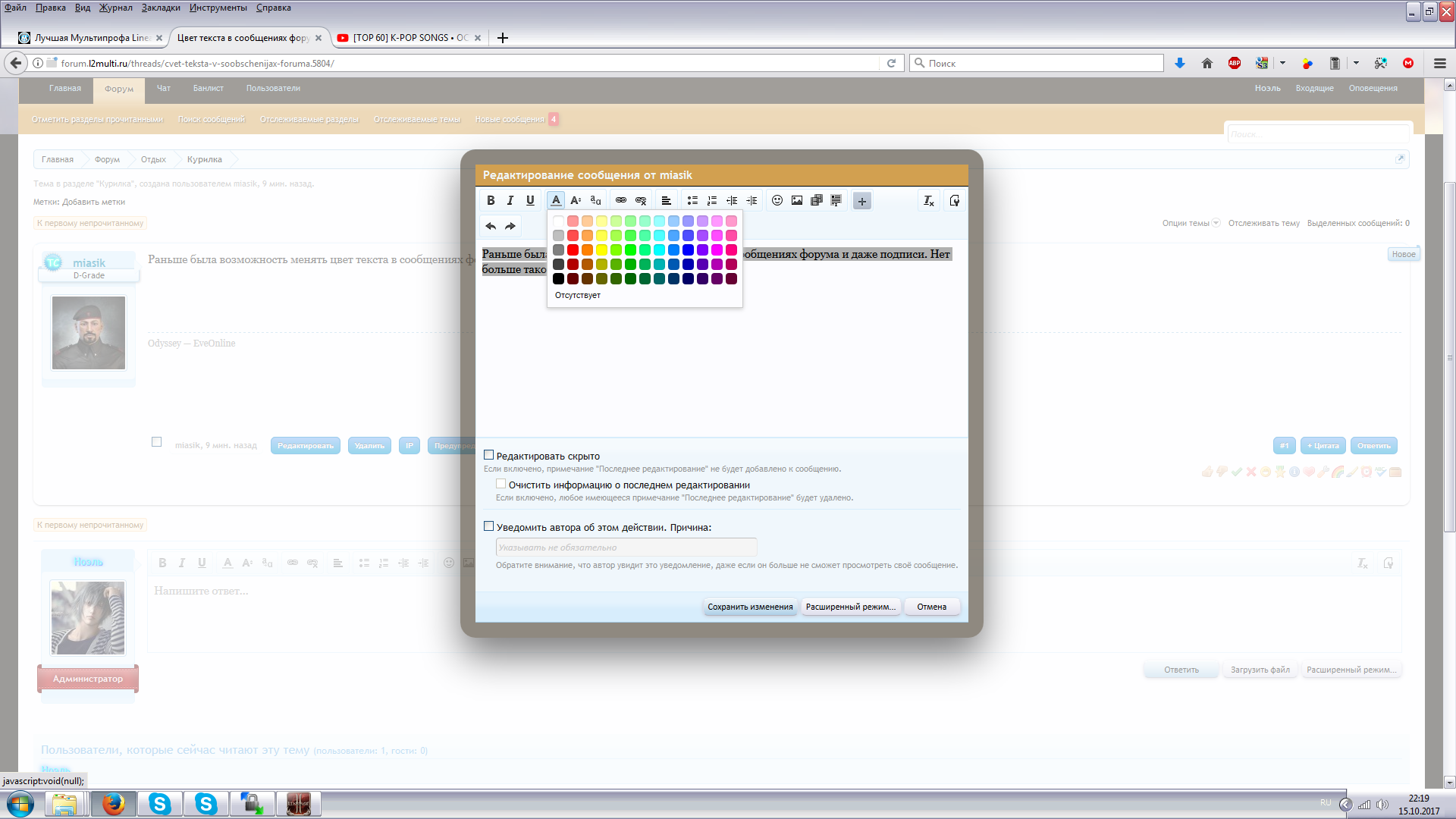Click the text alignment icon
This screenshot has width=1456, height=819.
[x=666, y=201]
